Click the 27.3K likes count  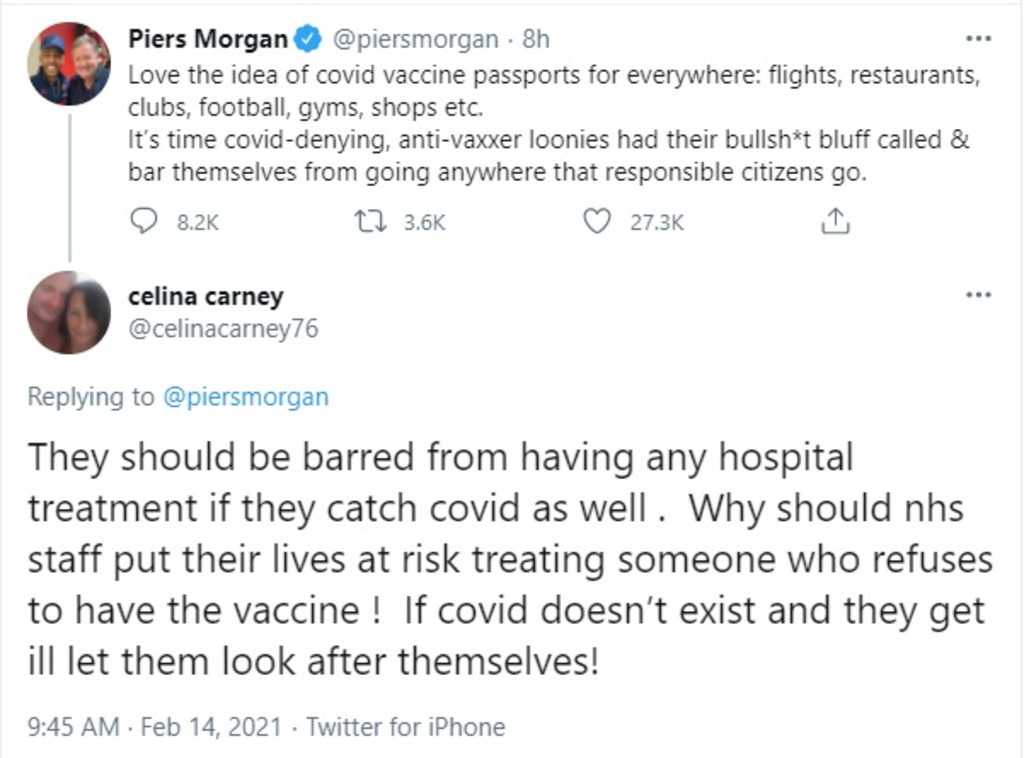[x=656, y=222]
